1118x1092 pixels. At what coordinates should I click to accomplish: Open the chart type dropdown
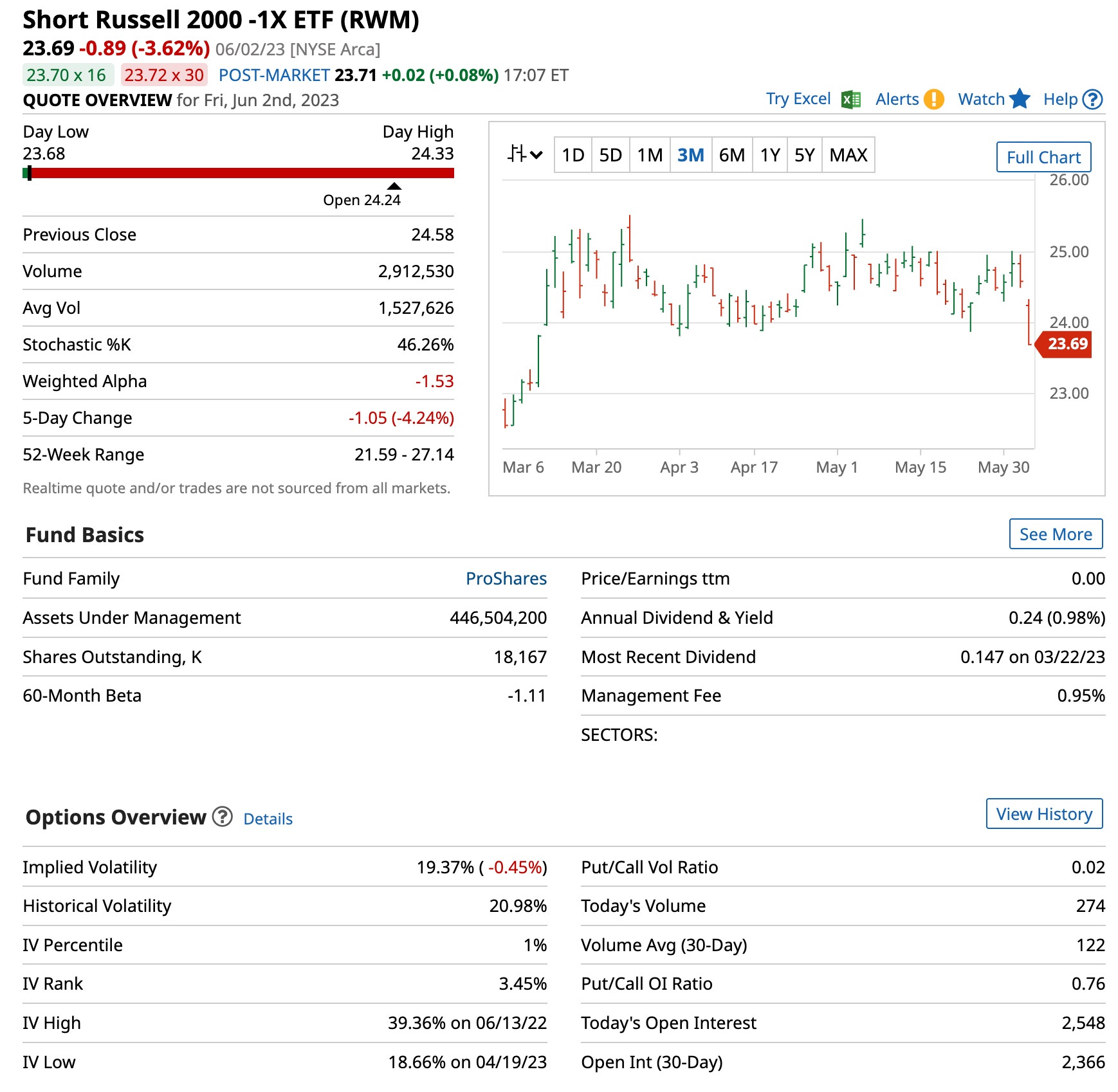point(525,154)
